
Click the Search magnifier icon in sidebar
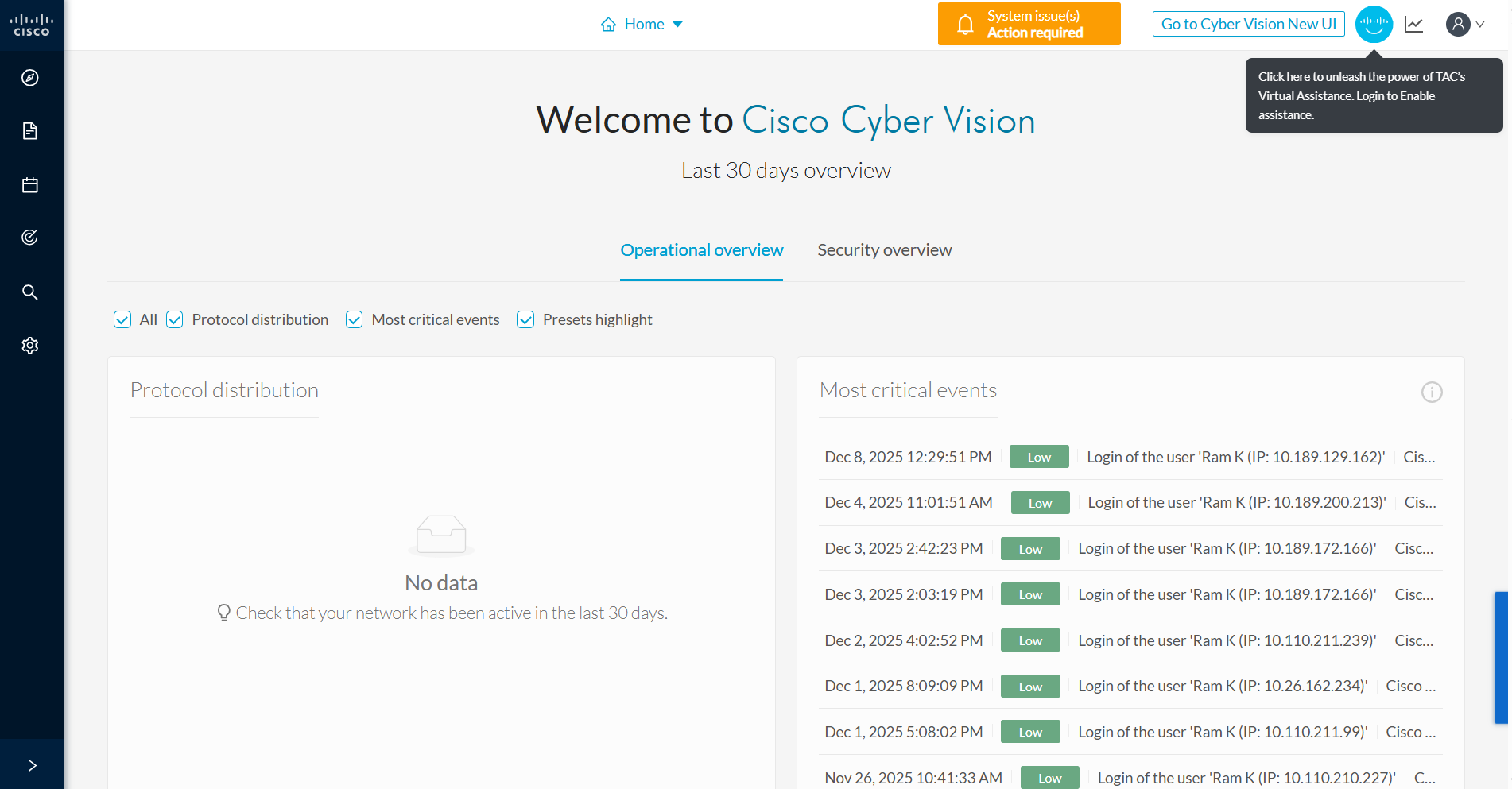[x=30, y=292]
